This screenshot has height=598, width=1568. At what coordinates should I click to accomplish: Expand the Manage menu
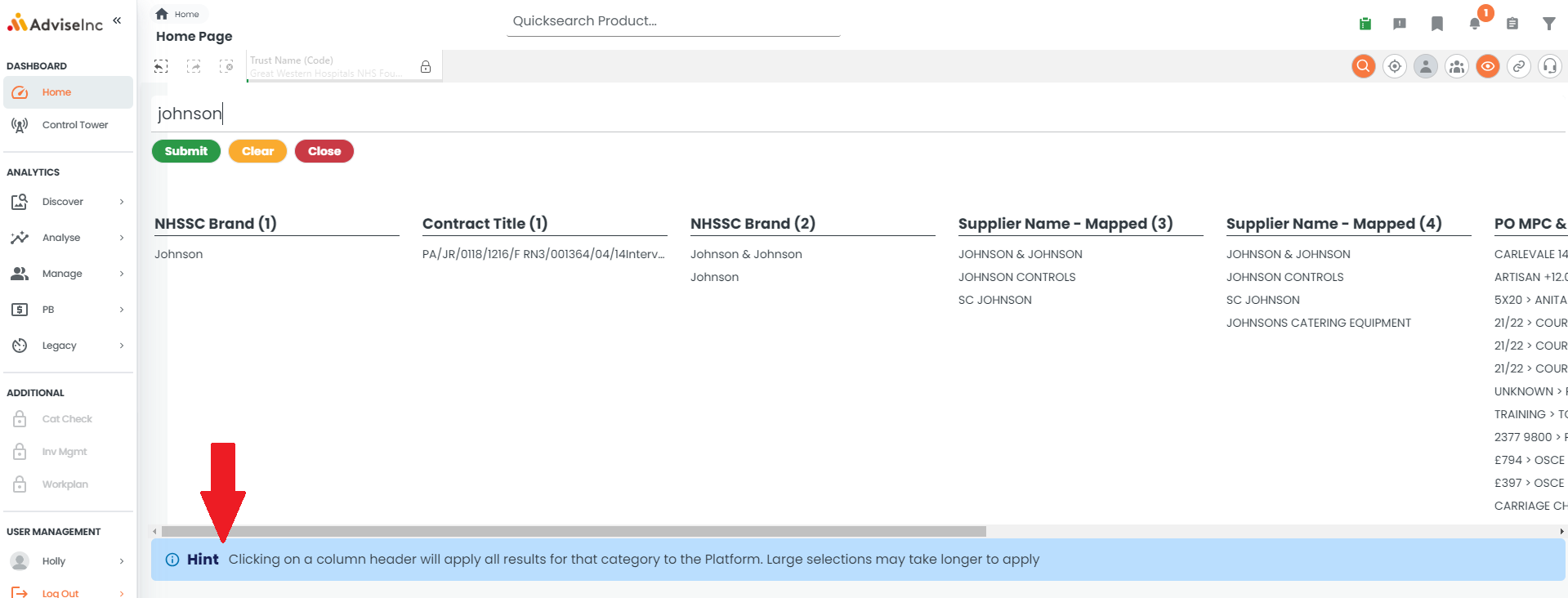click(68, 274)
